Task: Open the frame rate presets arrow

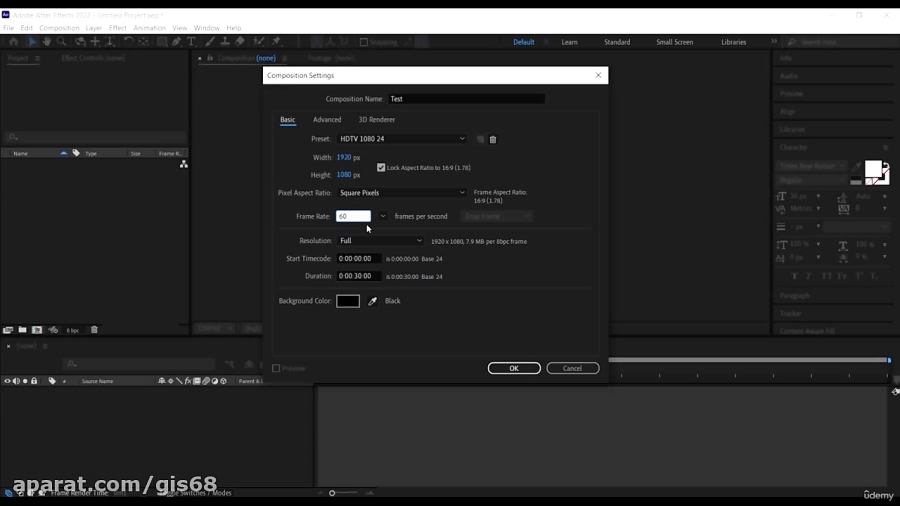Action: pos(382,216)
